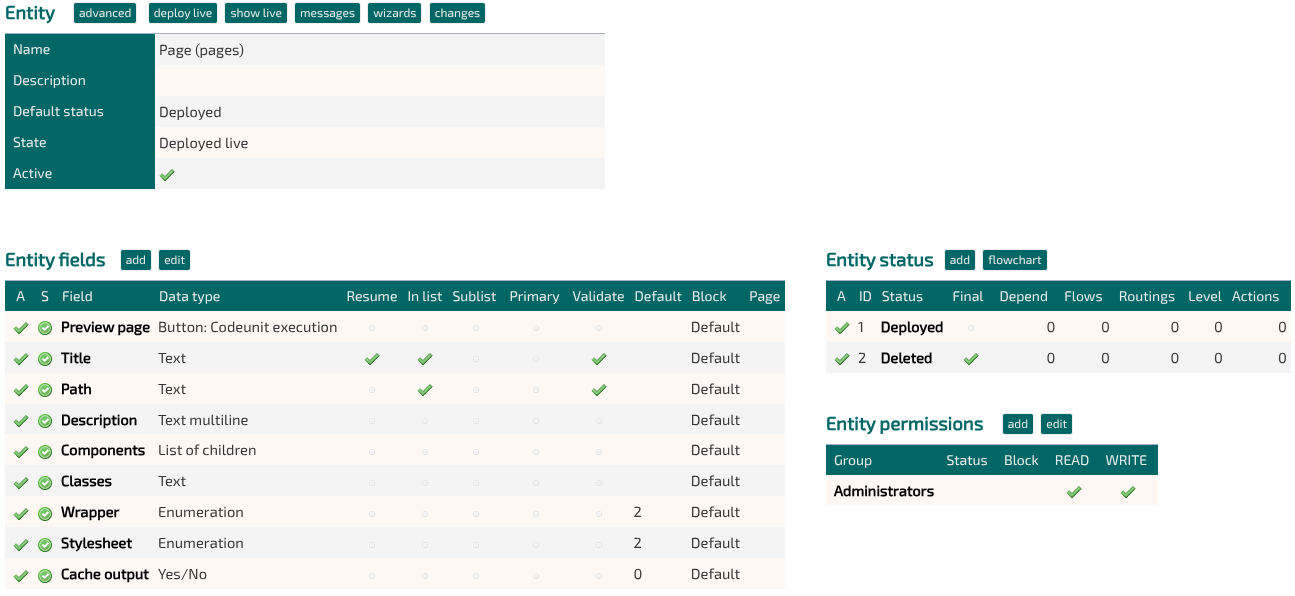Add a new entity field
The width and height of the screenshot is (1295, 596).
coord(136,260)
